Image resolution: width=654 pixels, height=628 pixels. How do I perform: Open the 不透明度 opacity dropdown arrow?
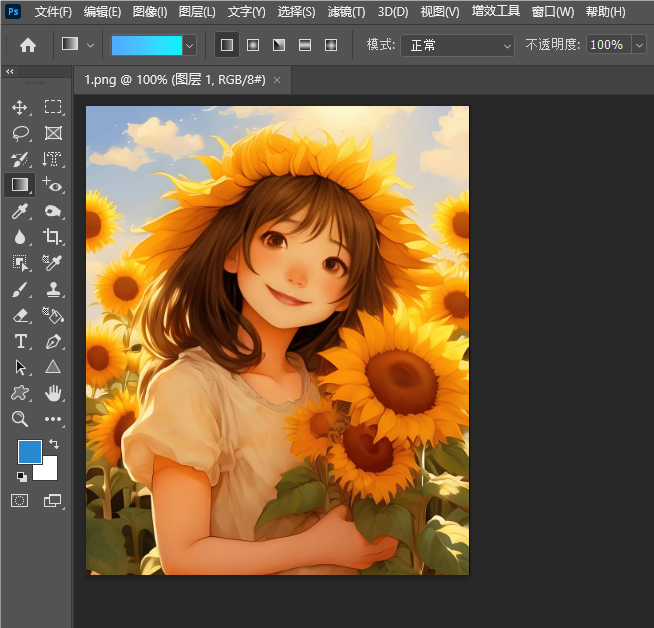tap(640, 45)
